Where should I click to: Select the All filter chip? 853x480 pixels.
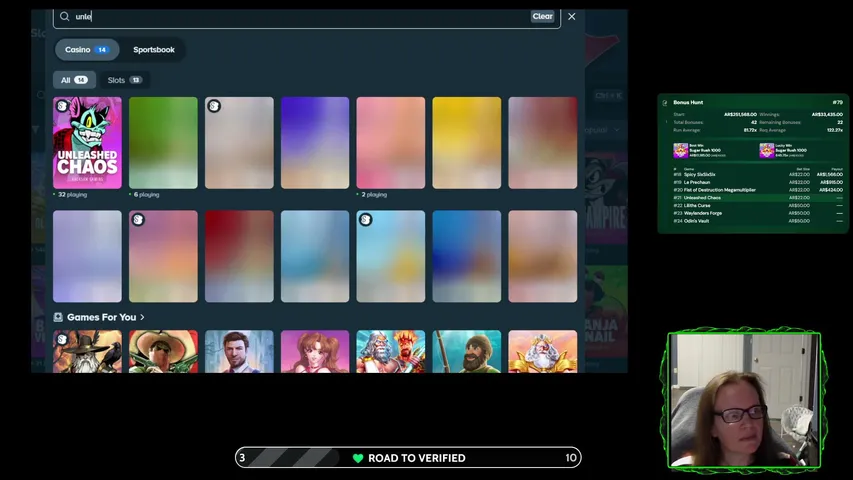pos(75,80)
